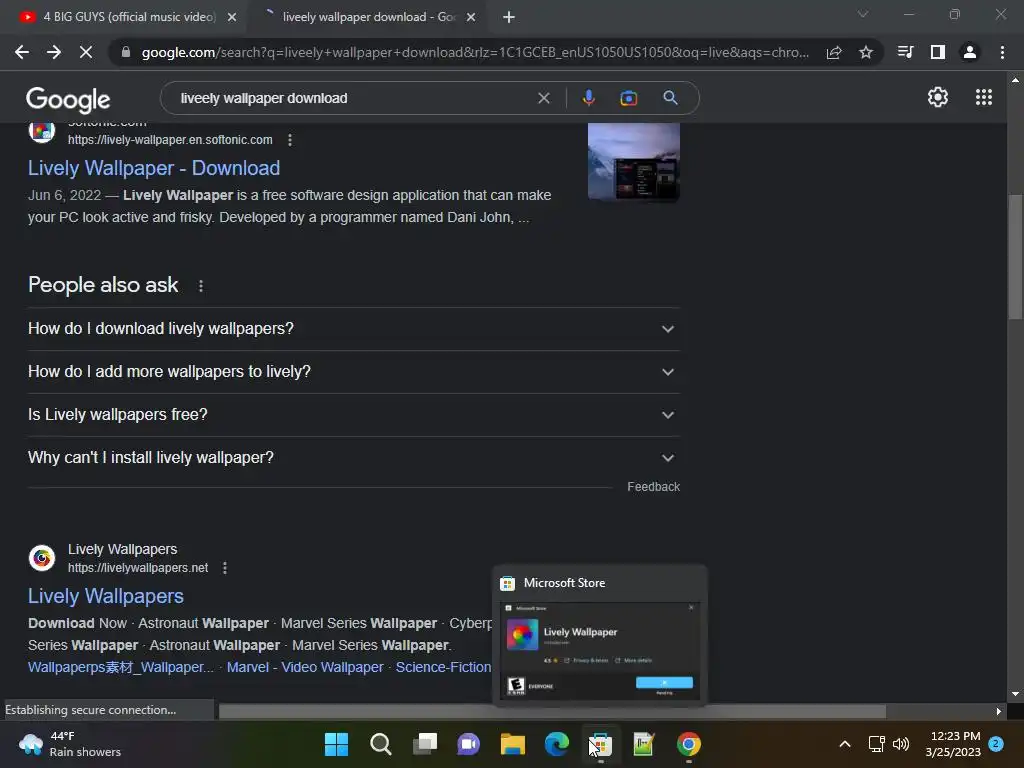Open the Wallpaperps sitelink
Image resolution: width=1024 pixels, height=768 pixels.
tap(121, 667)
